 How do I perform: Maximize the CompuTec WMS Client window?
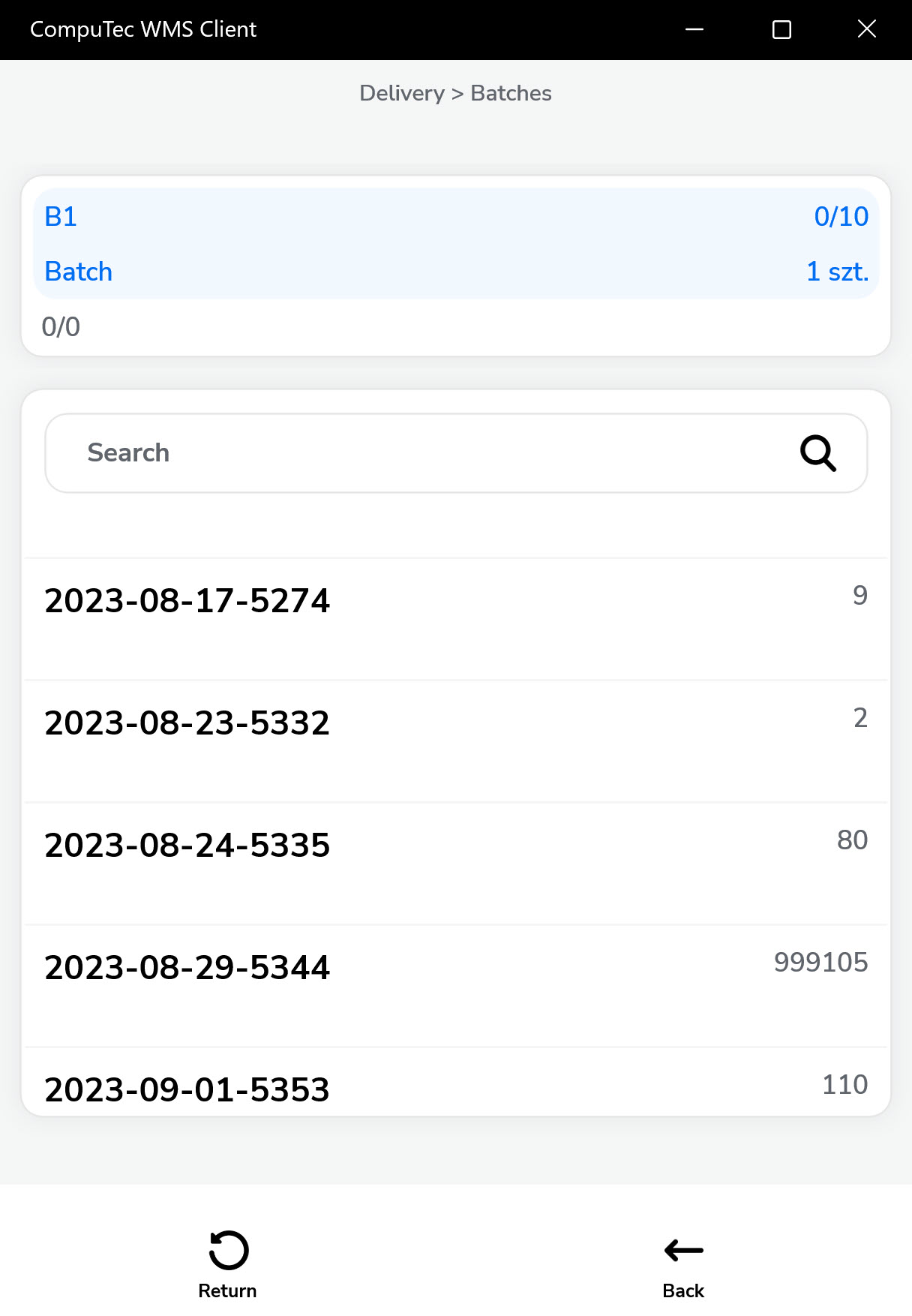(x=781, y=29)
